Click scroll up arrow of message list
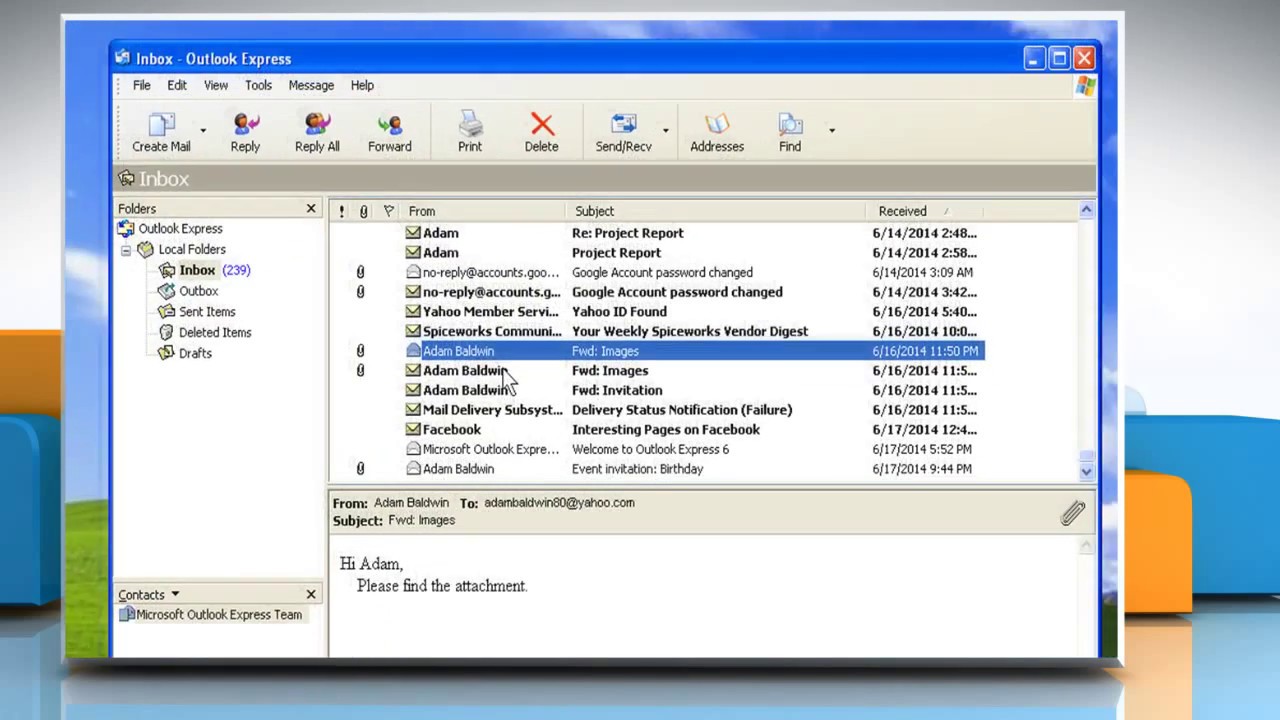The width and height of the screenshot is (1280, 720). click(x=1086, y=210)
